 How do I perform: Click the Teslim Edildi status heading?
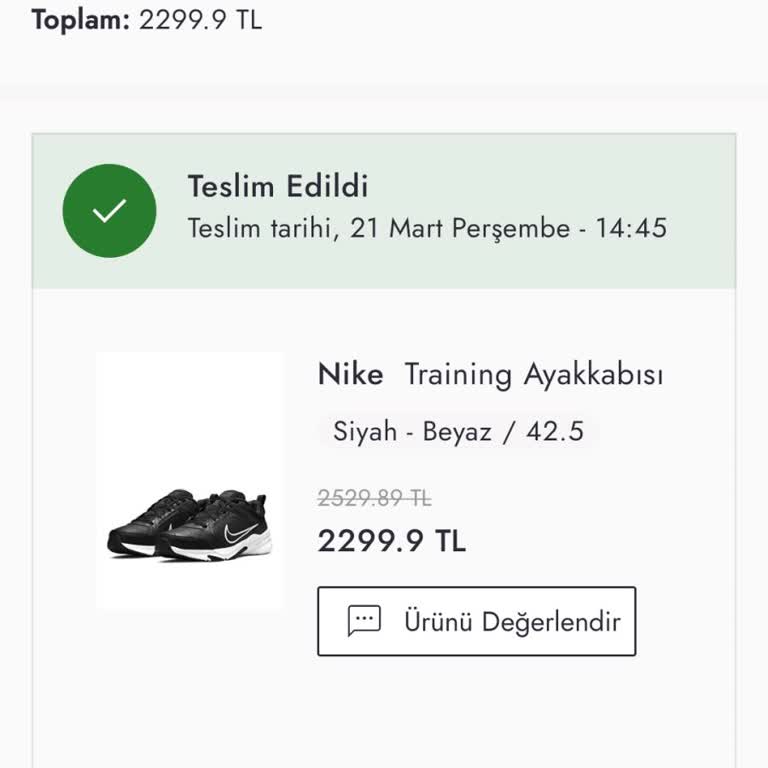(278, 186)
